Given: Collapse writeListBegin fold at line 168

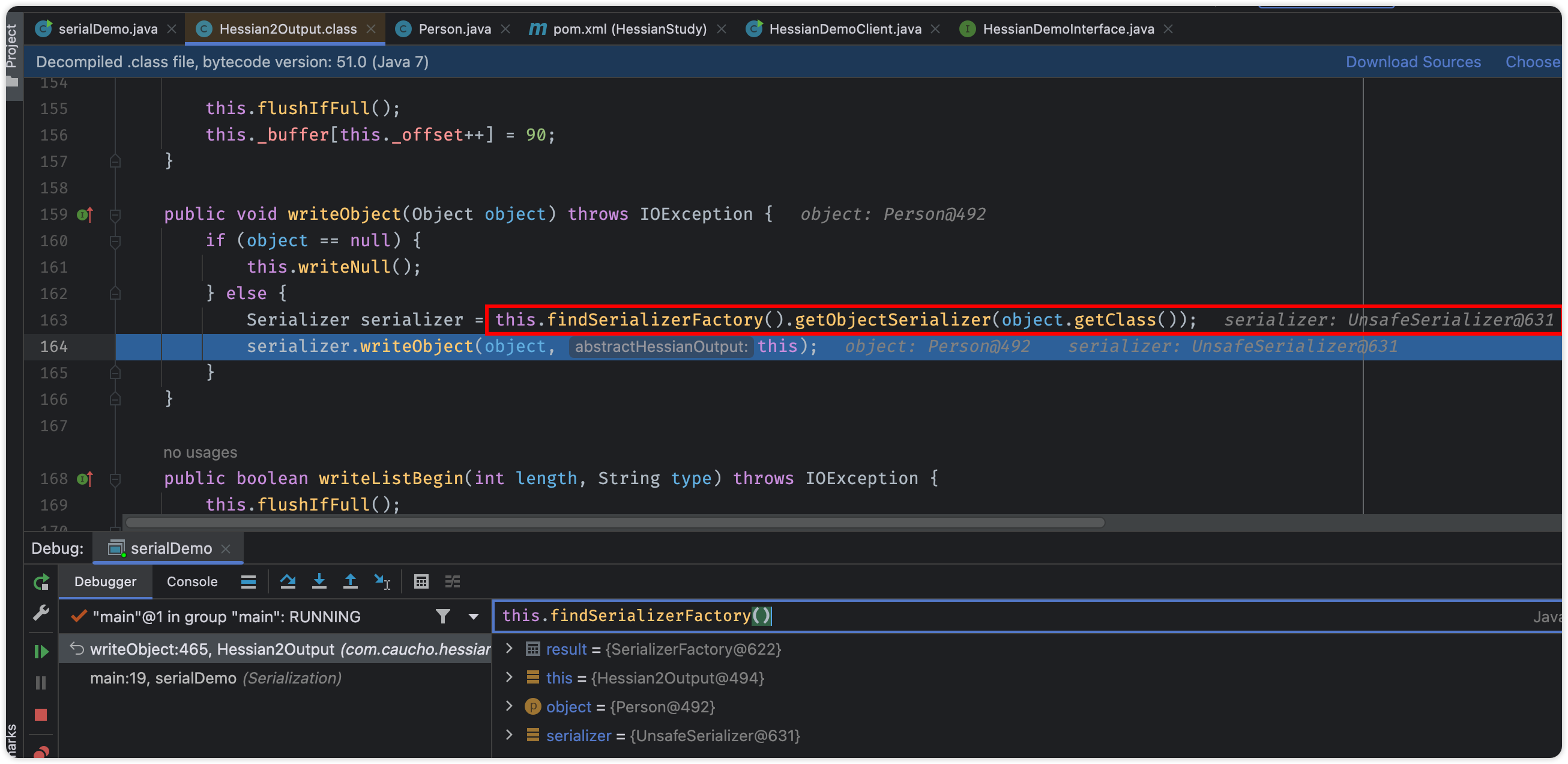Looking at the screenshot, I should tap(115, 479).
